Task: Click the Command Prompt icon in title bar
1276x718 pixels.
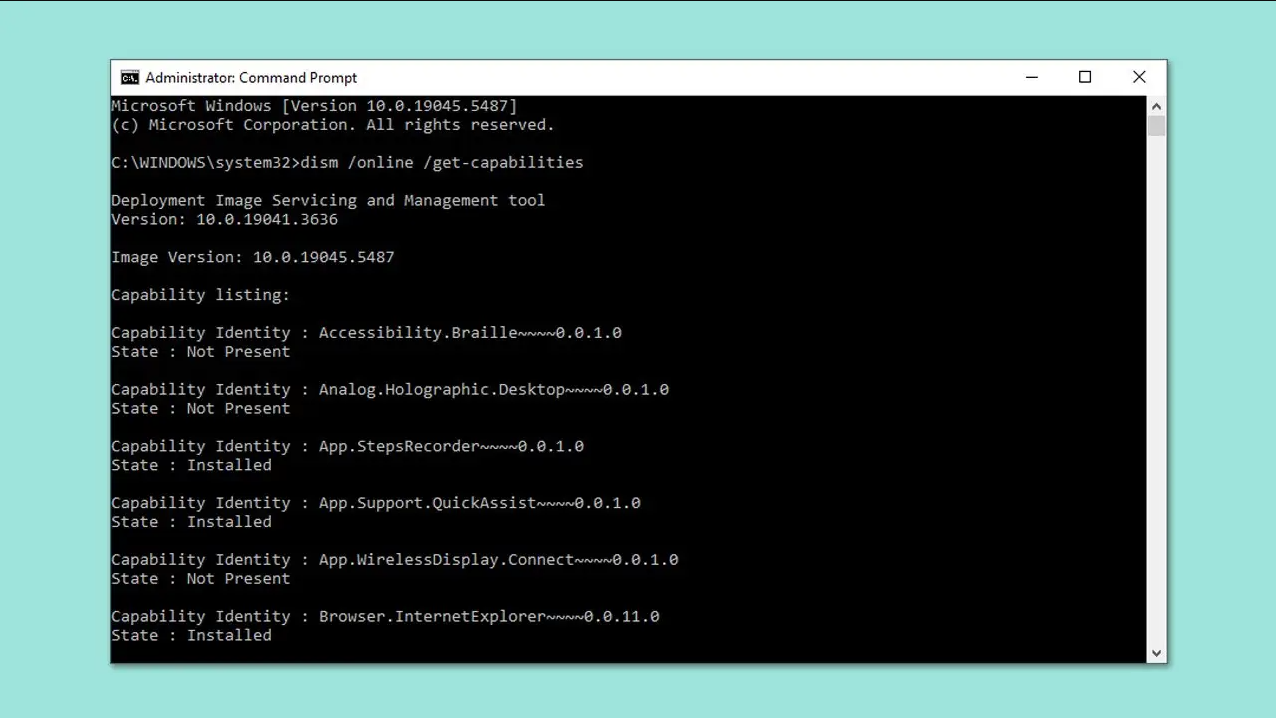Action: [130, 78]
